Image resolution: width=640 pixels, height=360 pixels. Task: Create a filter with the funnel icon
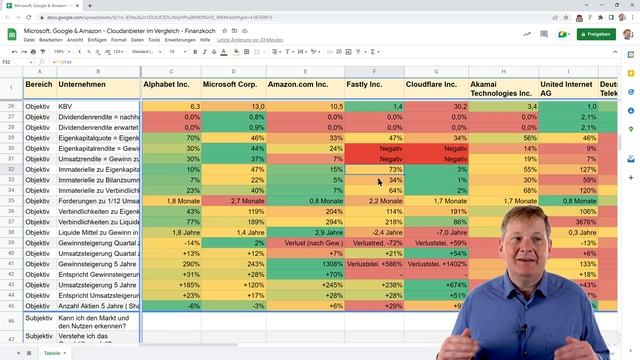click(358, 52)
